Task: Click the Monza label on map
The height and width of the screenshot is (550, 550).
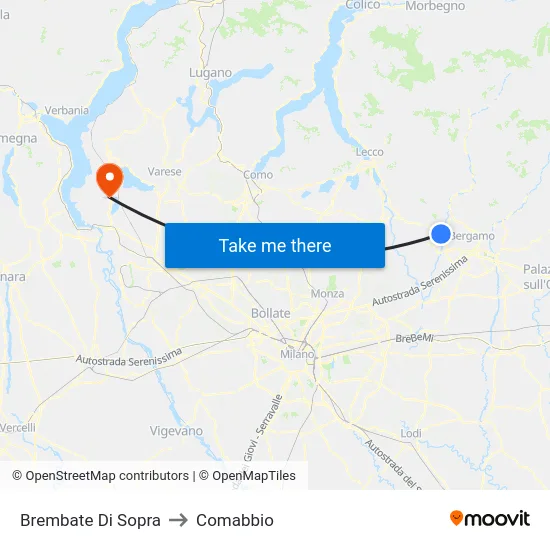Action: coord(327,294)
